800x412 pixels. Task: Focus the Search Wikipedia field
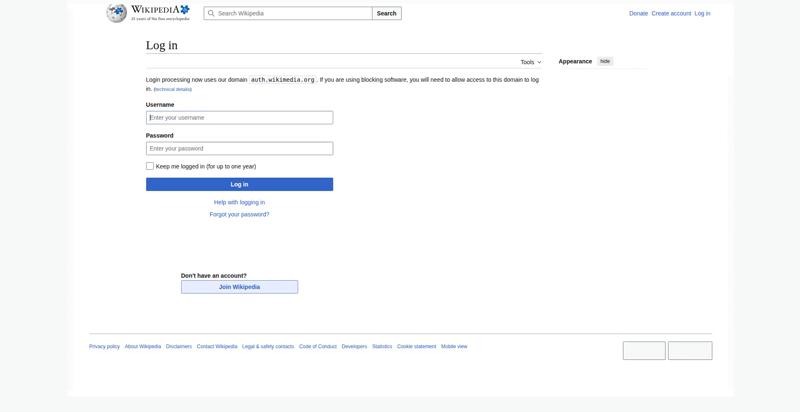point(292,14)
